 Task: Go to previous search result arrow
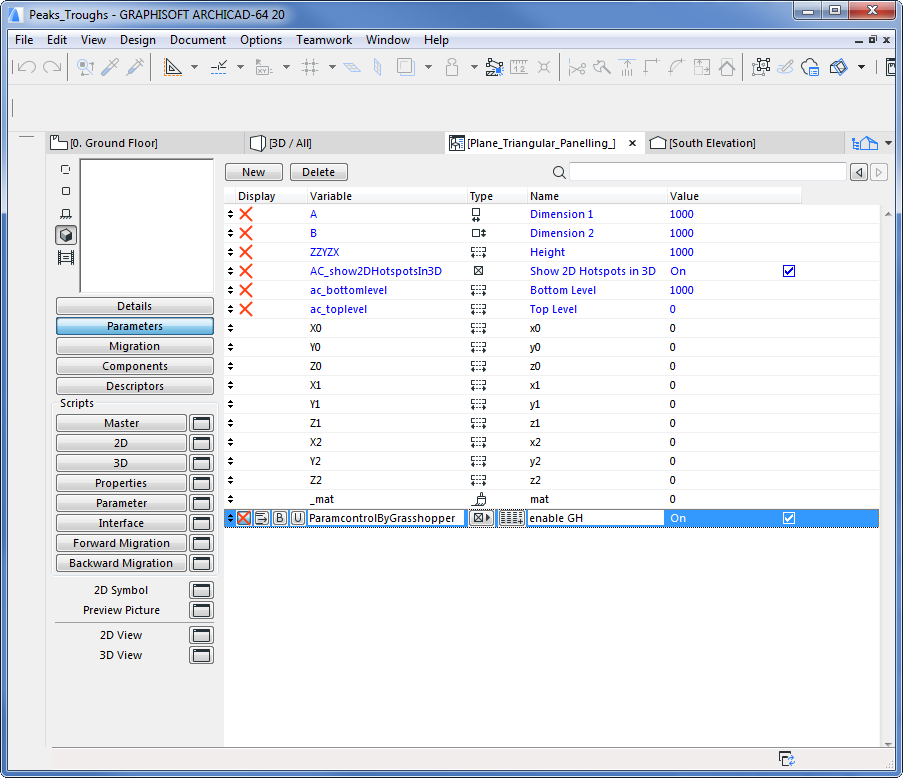(859, 172)
